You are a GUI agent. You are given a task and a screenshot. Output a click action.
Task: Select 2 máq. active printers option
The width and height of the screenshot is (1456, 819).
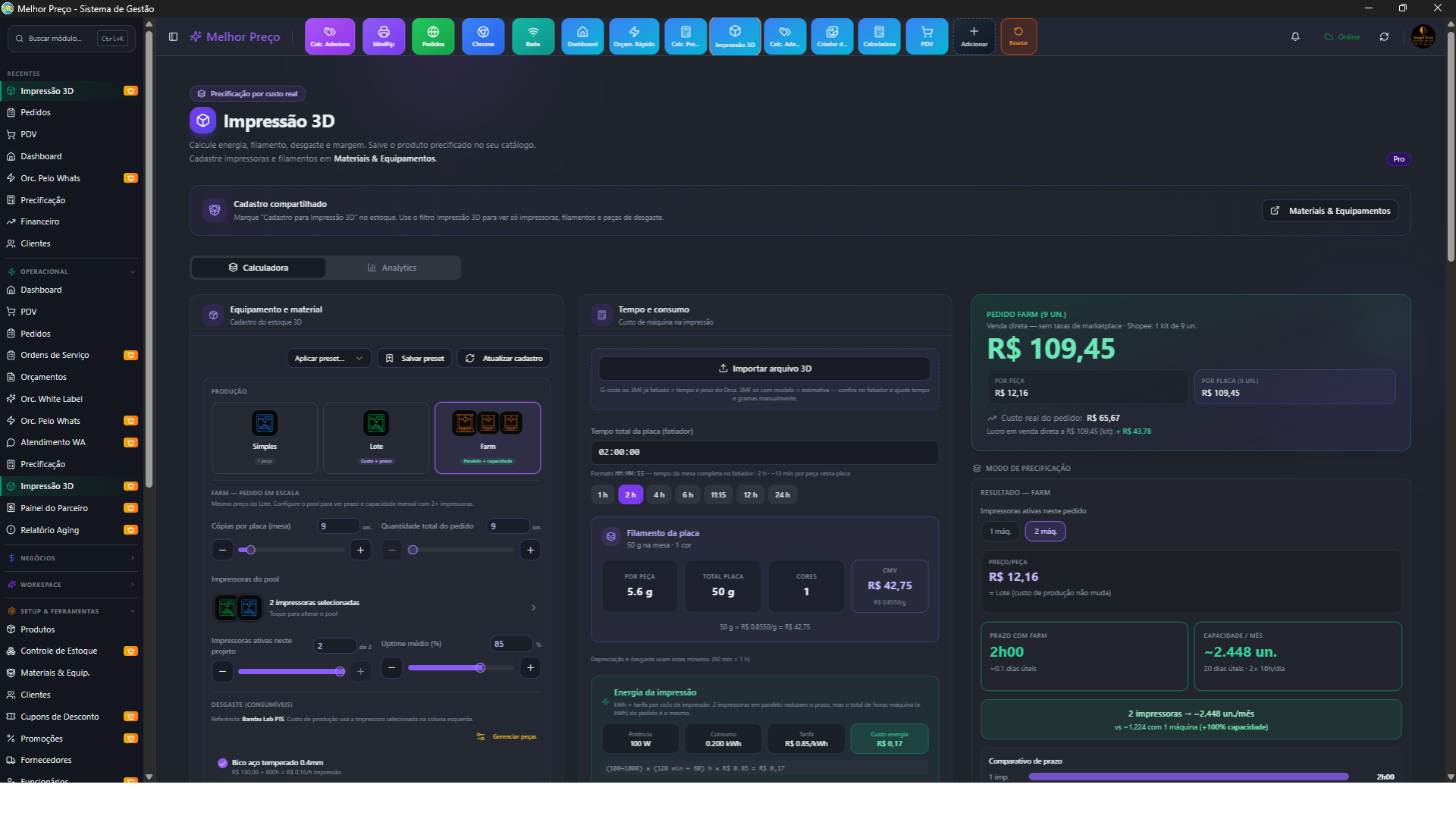click(x=1045, y=532)
